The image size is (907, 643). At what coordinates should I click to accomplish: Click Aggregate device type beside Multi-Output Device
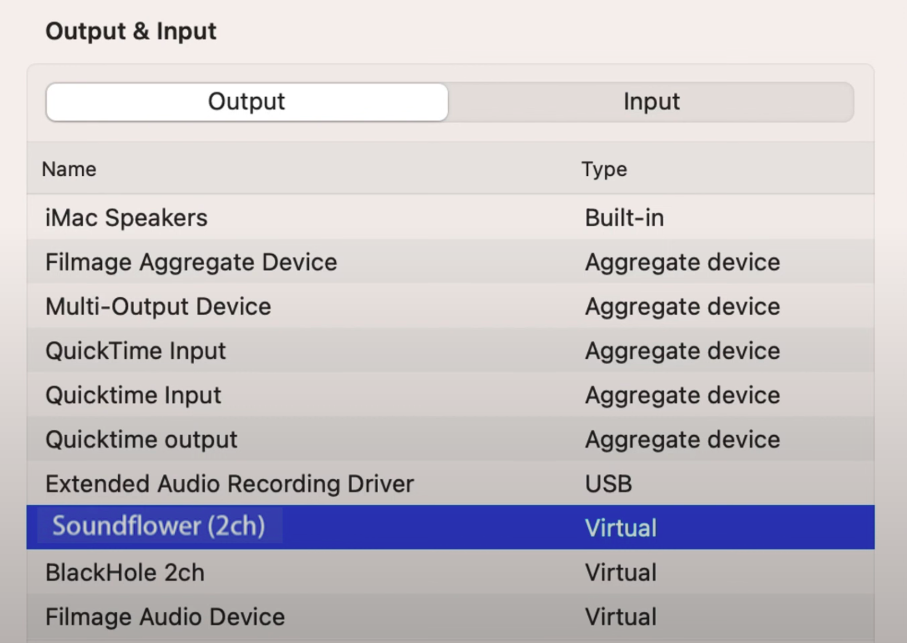682,307
